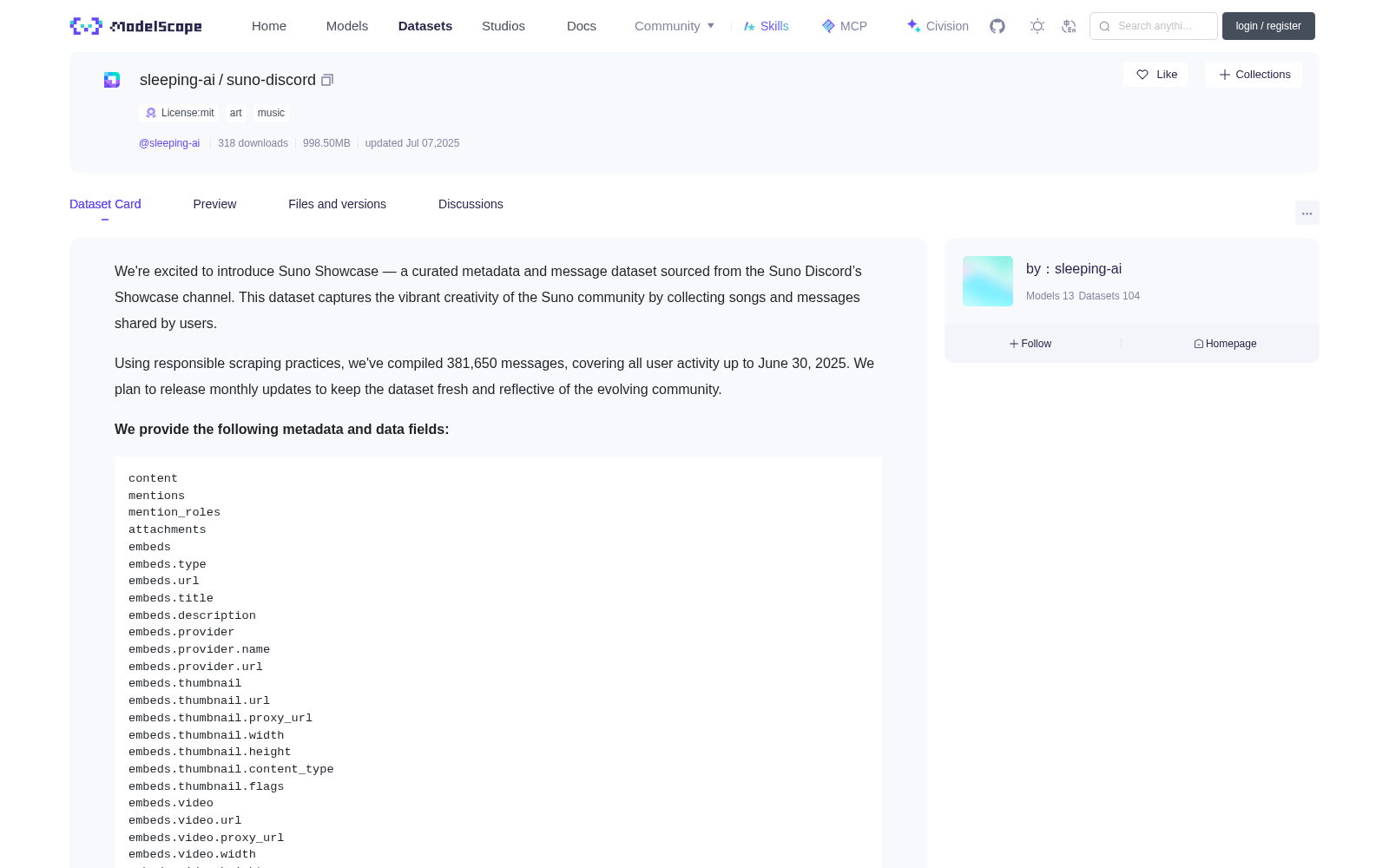Click login / register button
The width and height of the screenshot is (1389, 868).
[1268, 26]
